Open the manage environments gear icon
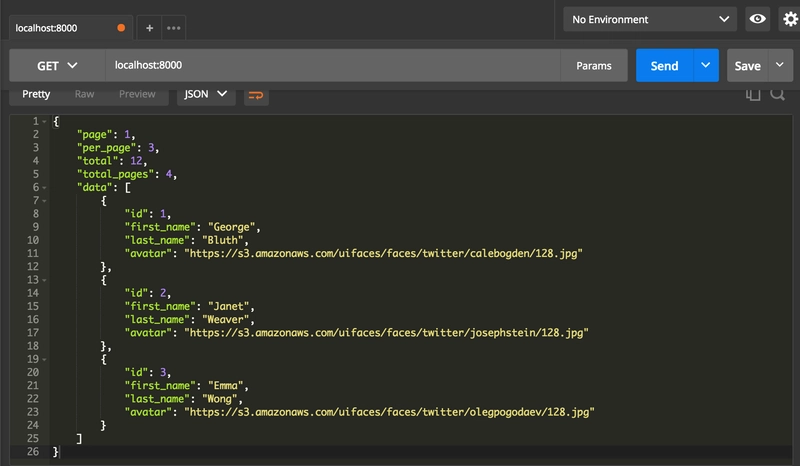The width and height of the screenshot is (800, 466). coord(789,19)
